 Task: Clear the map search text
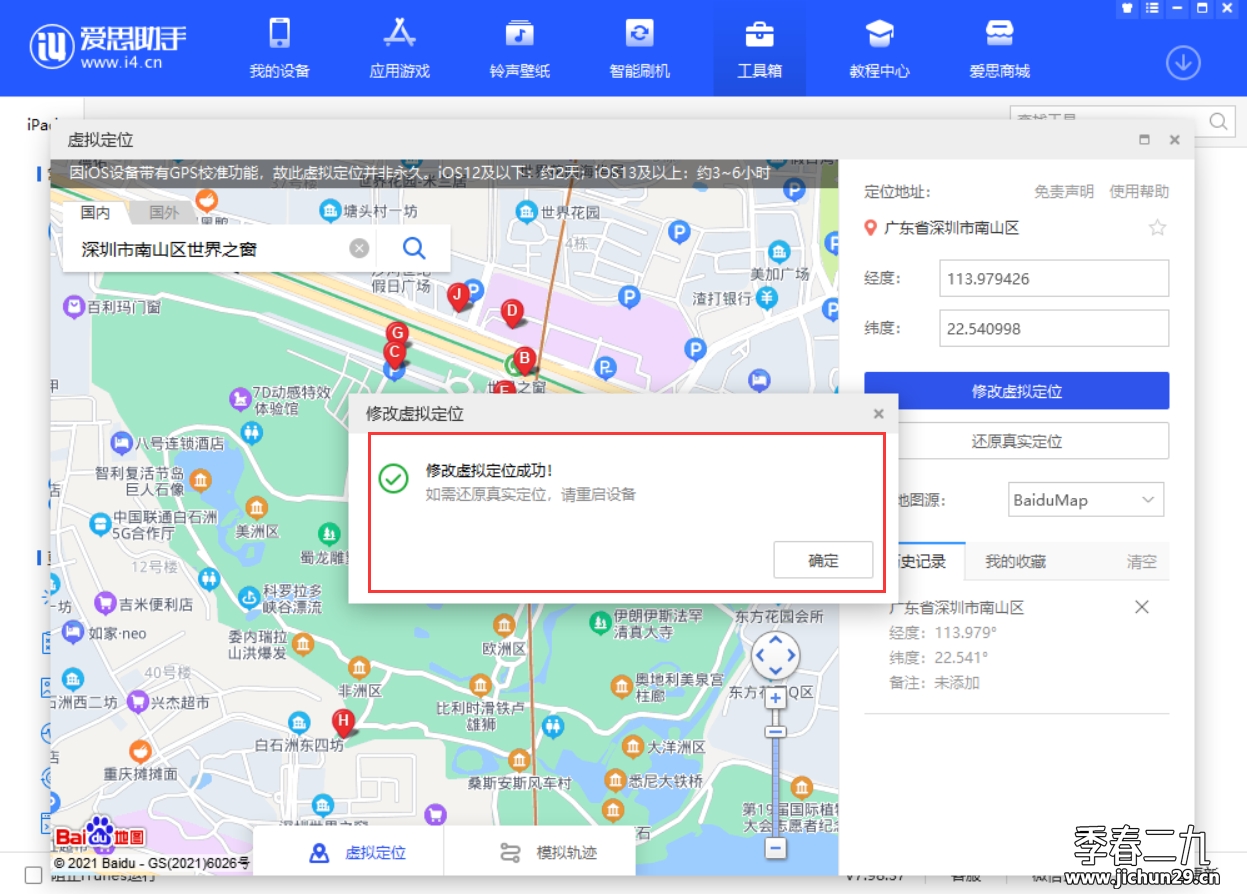click(x=359, y=248)
